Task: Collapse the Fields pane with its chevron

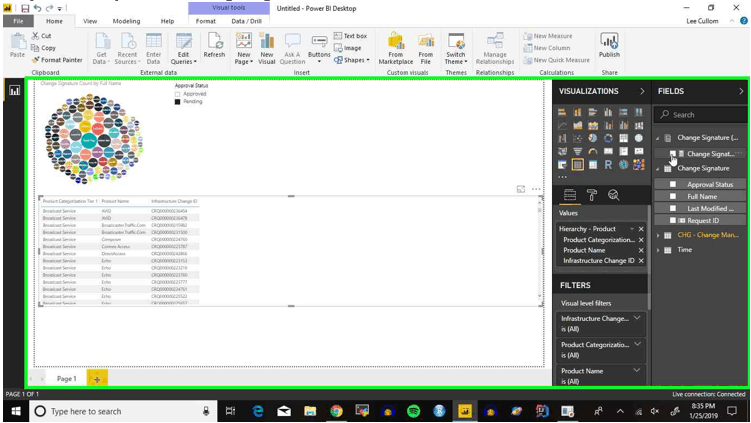Action: [741, 91]
